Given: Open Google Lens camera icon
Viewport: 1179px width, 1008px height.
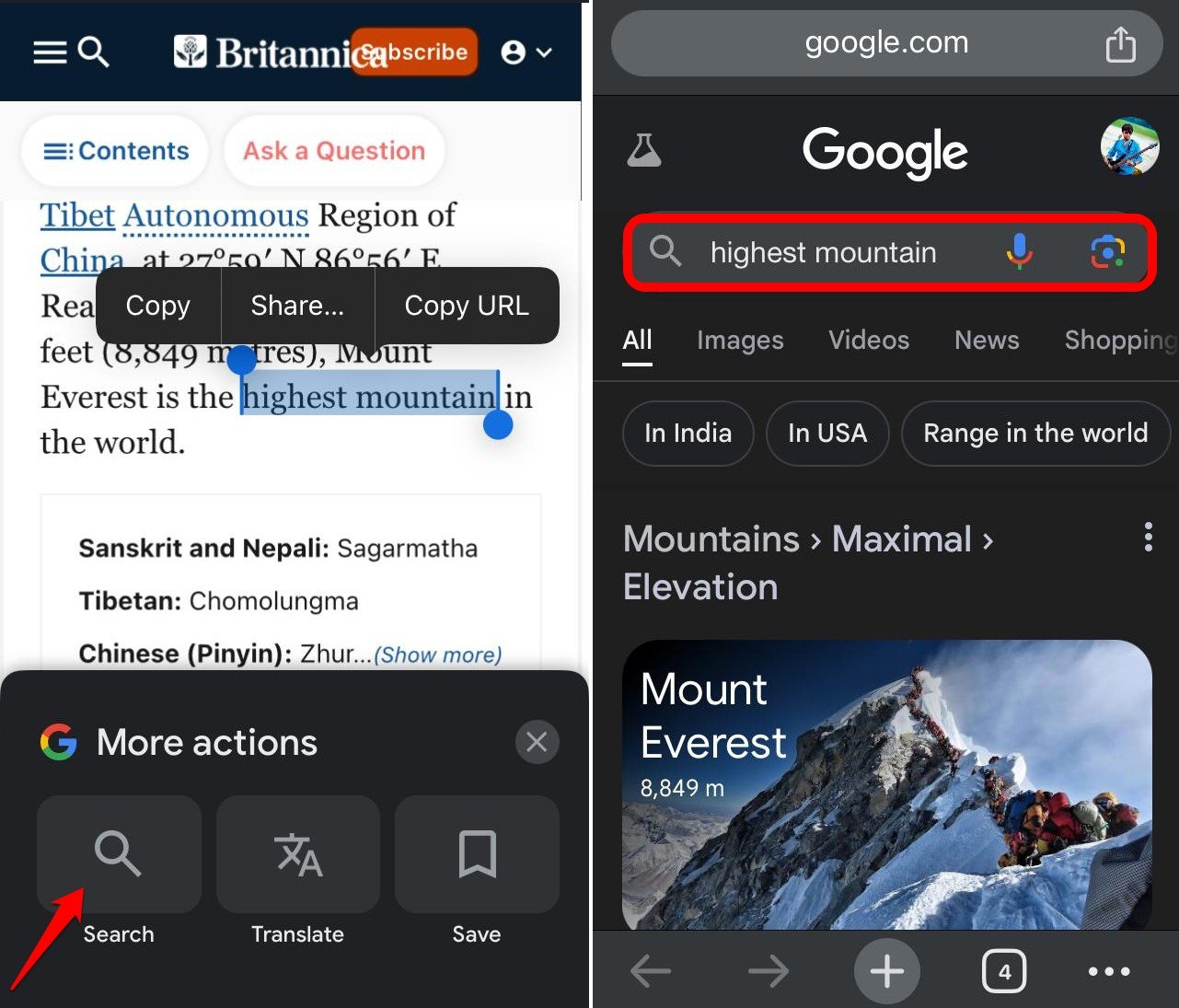Looking at the screenshot, I should [x=1108, y=251].
